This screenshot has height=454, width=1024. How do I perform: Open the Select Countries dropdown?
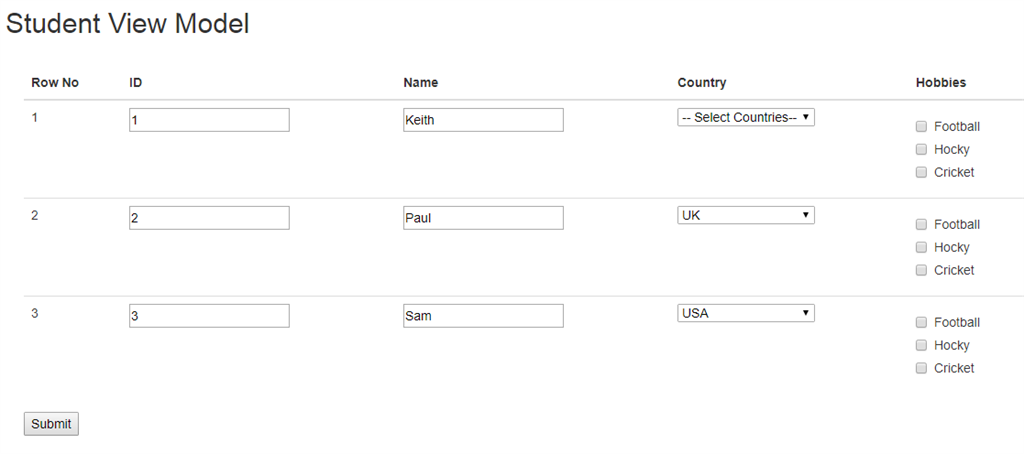point(746,117)
